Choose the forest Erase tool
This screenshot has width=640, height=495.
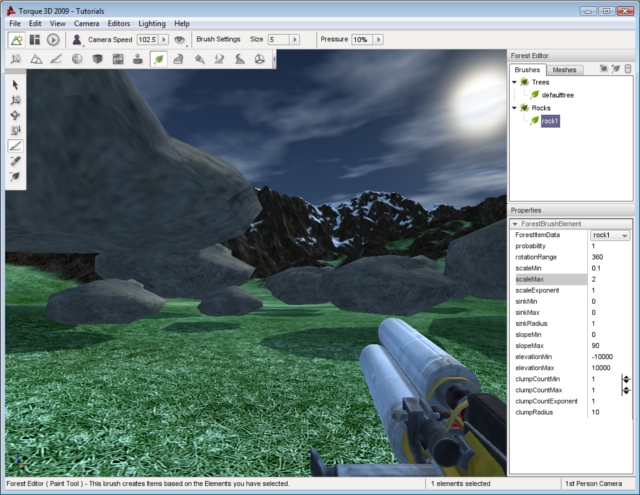(15, 160)
